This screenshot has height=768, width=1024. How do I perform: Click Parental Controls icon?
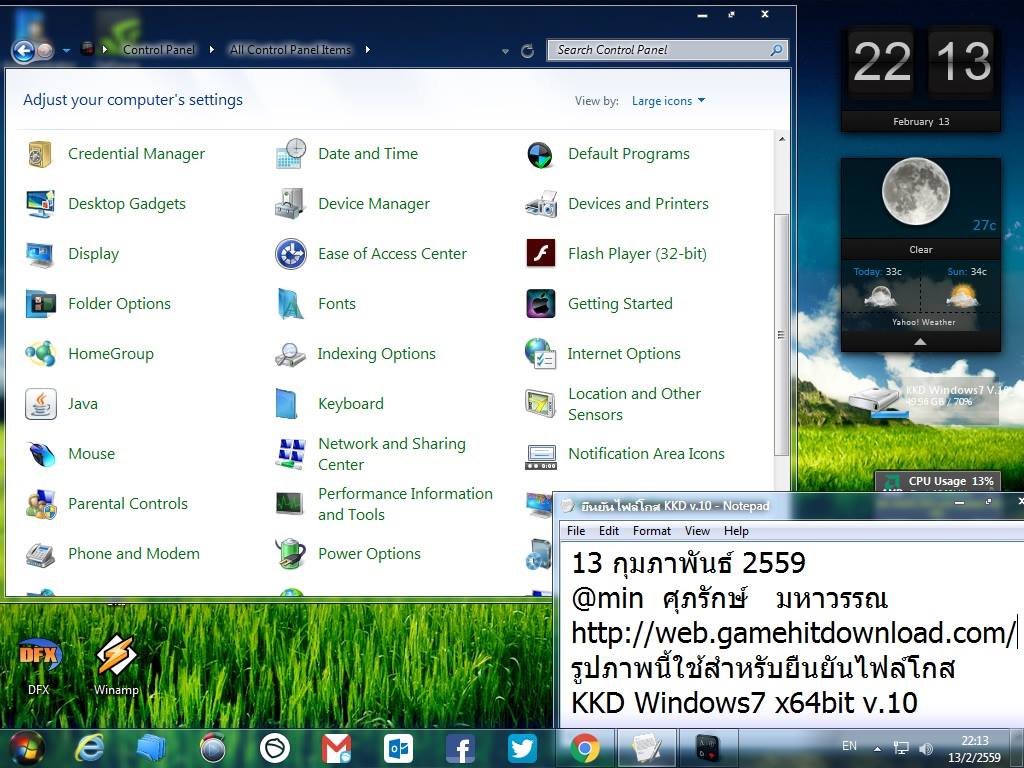point(40,504)
